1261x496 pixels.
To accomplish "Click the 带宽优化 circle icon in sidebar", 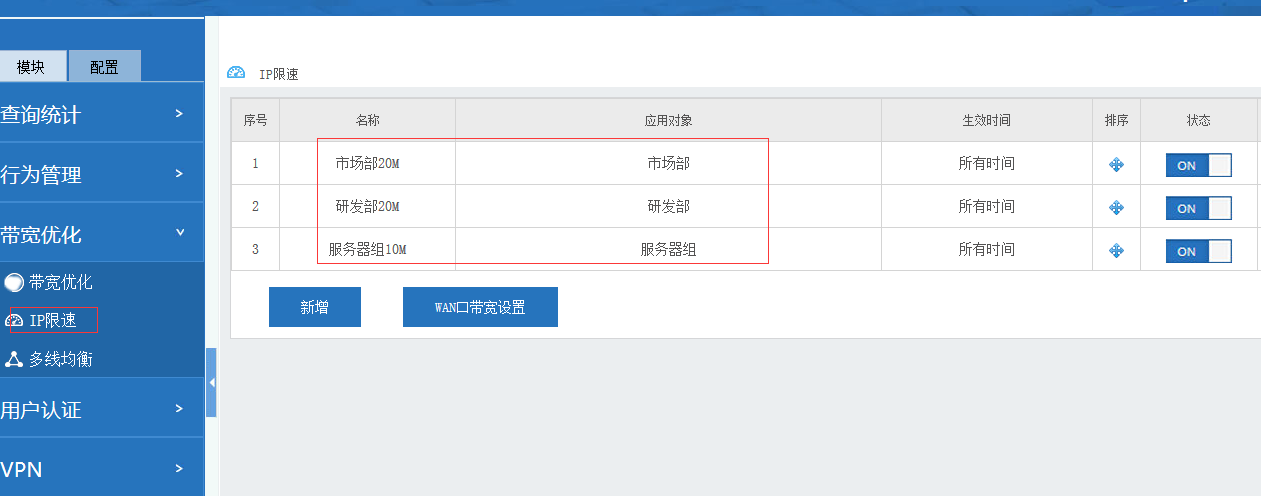I will pyautogui.click(x=14, y=283).
